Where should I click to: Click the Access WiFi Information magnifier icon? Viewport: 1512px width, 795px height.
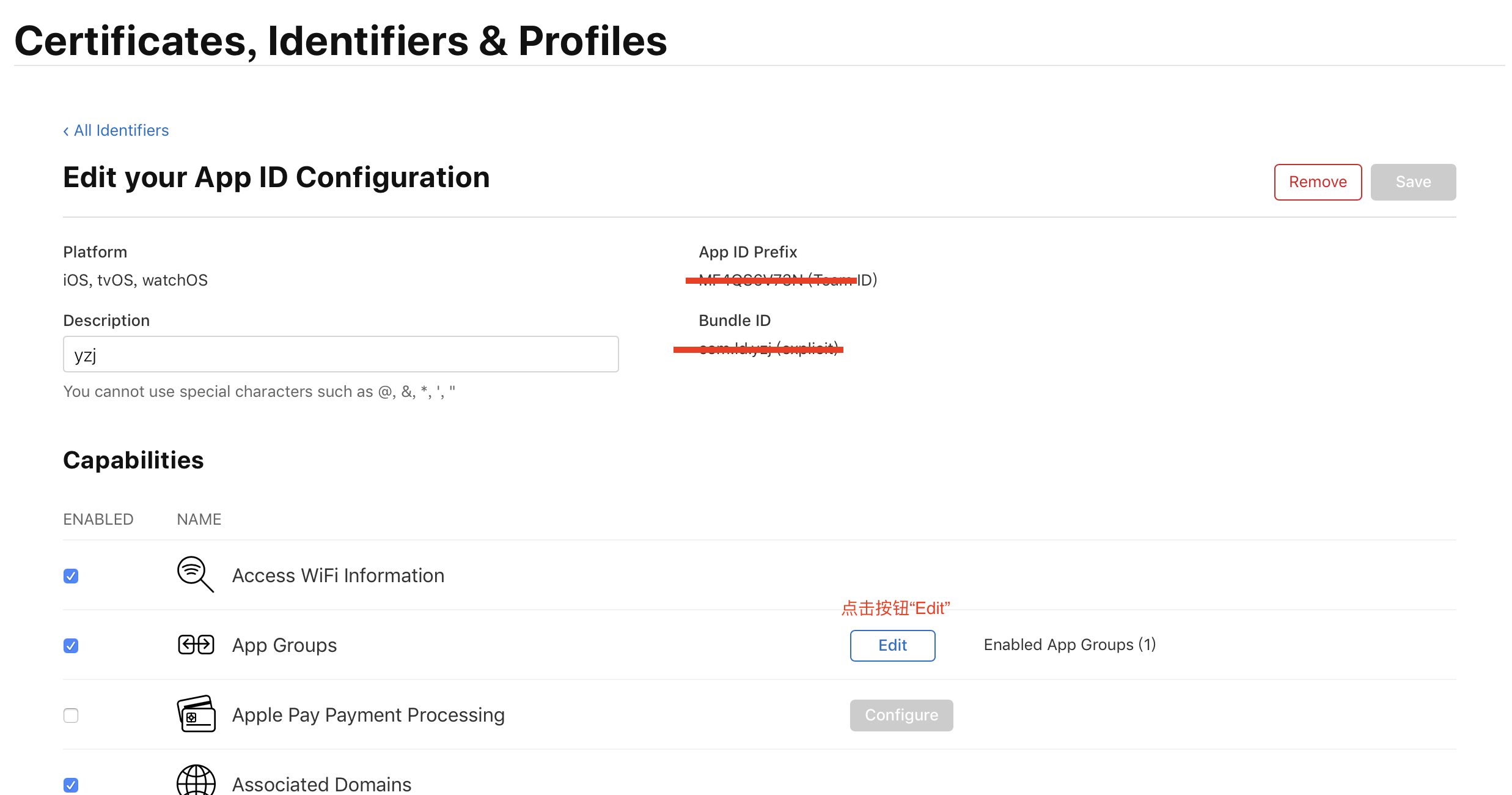click(195, 574)
